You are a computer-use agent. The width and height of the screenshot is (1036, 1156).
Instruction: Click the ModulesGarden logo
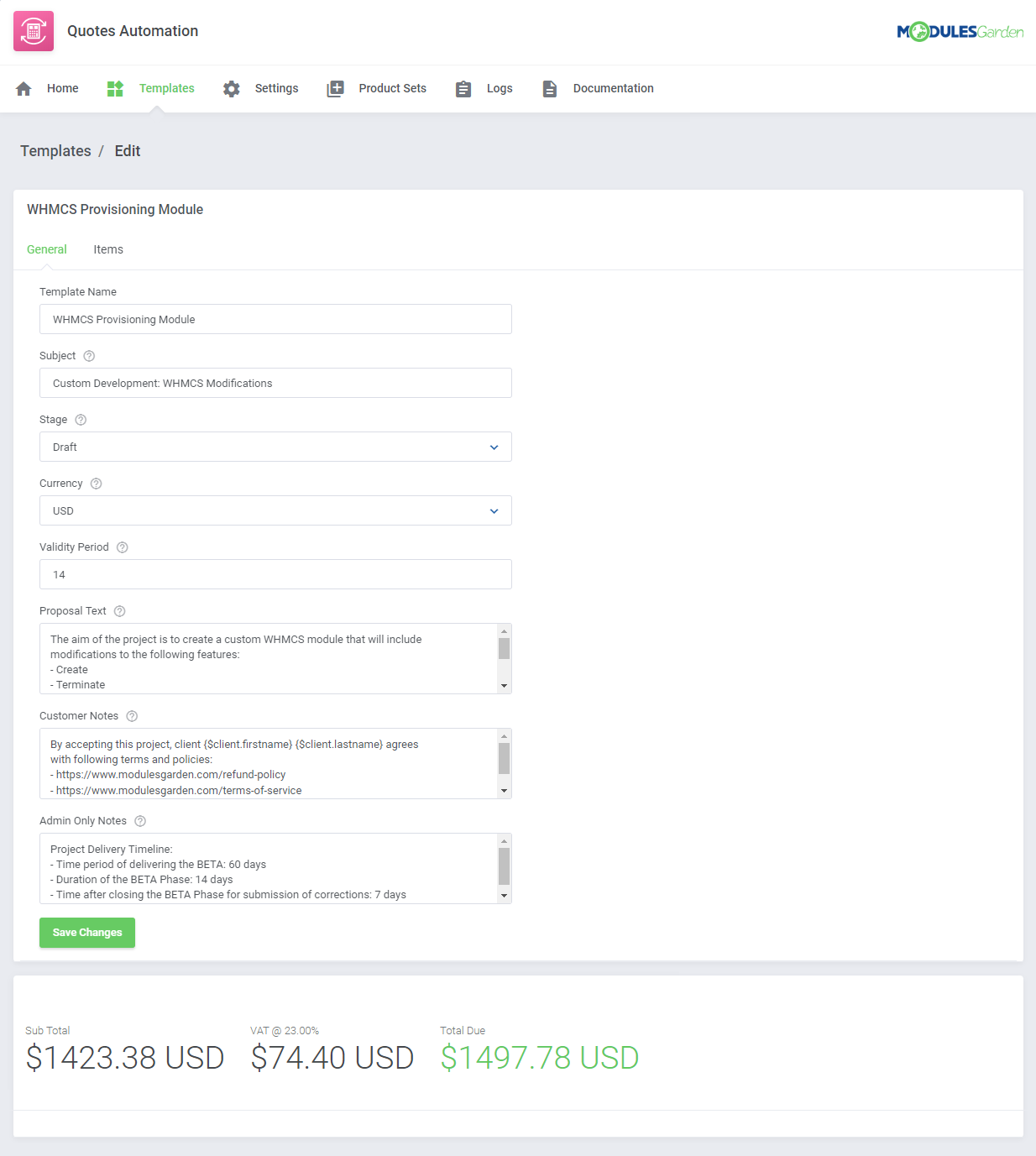point(960,30)
